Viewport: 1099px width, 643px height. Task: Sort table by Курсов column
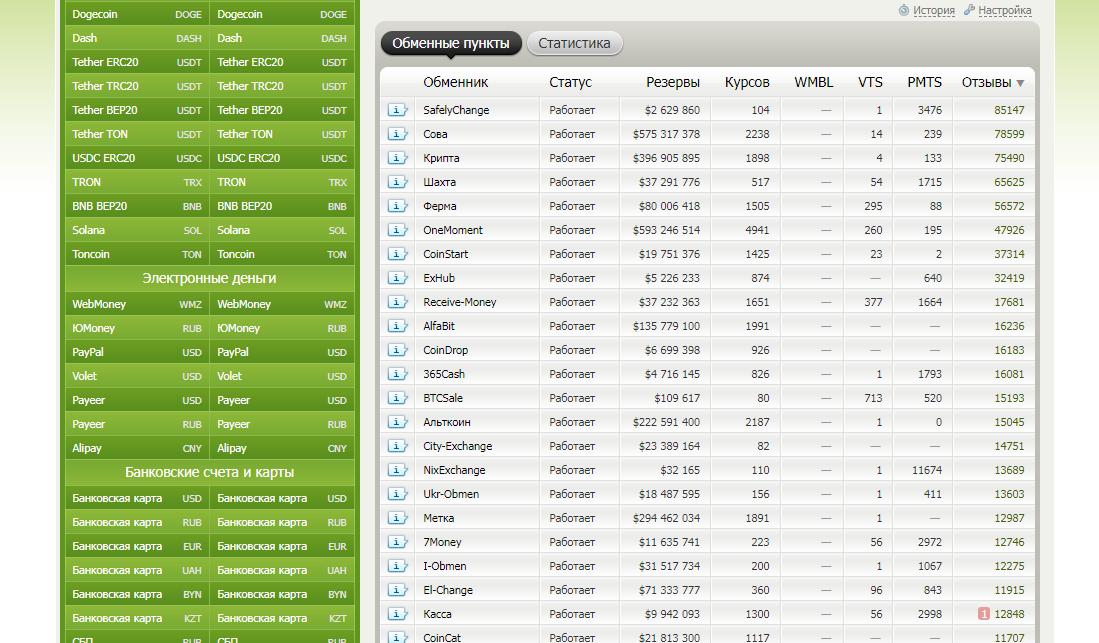coord(747,83)
